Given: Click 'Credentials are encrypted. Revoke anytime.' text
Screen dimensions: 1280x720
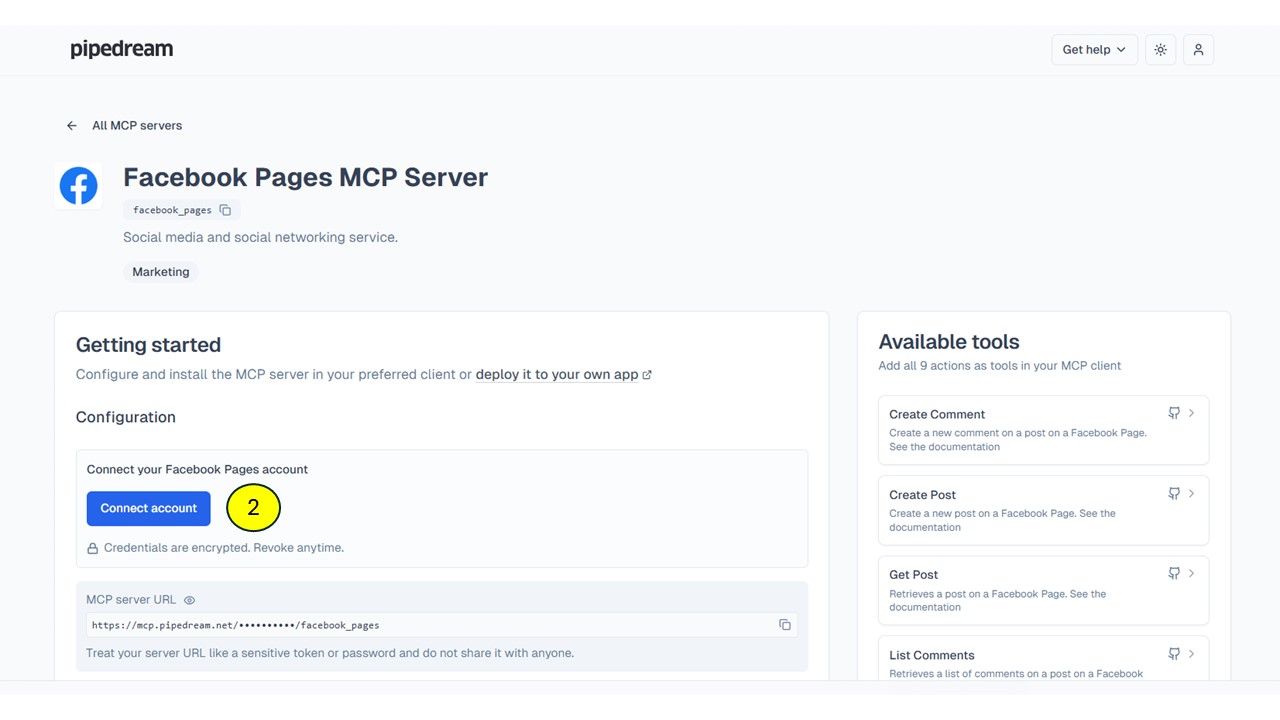Looking at the screenshot, I should tap(224, 548).
